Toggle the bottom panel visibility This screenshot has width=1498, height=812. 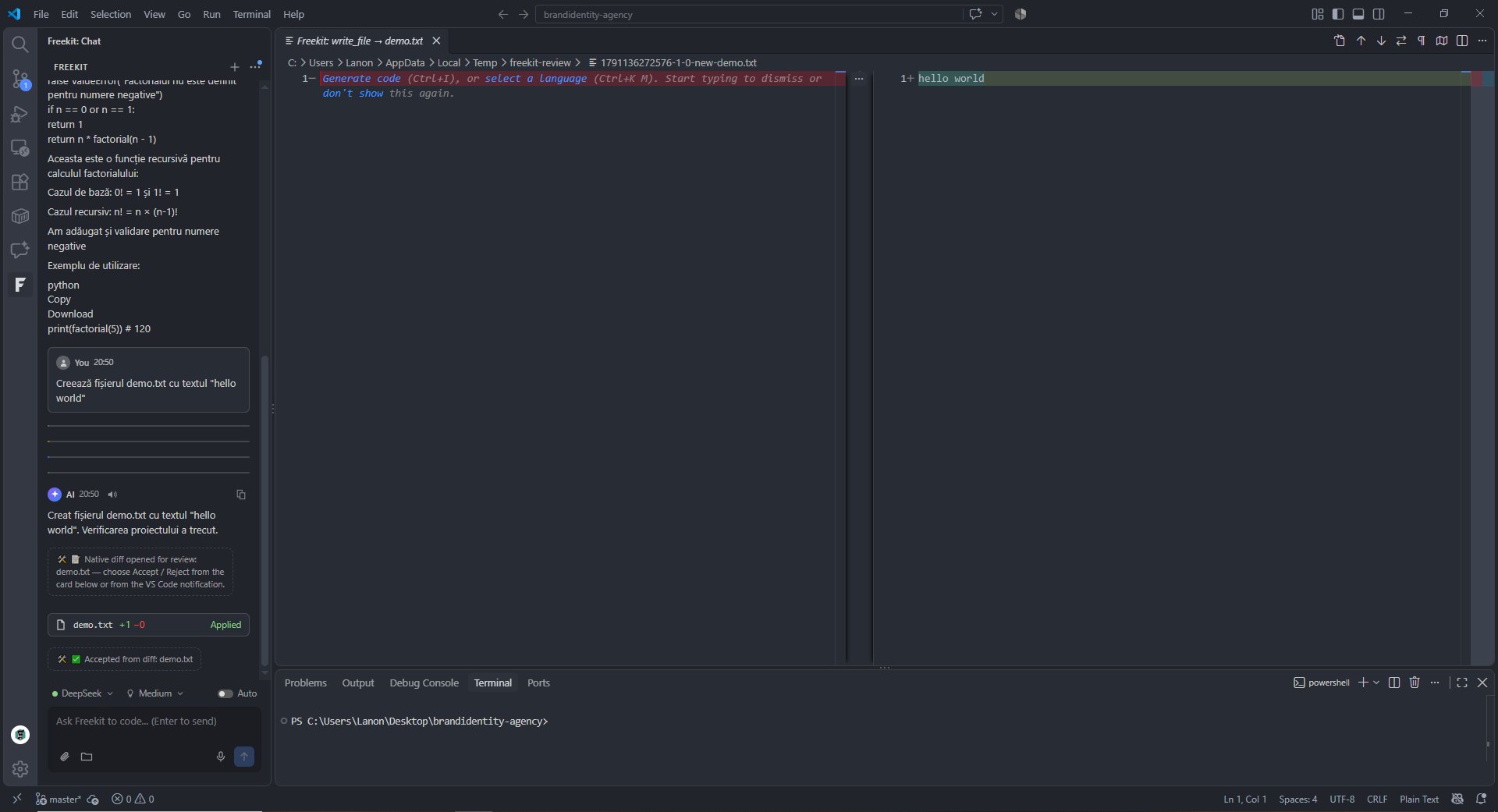(1358, 14)
